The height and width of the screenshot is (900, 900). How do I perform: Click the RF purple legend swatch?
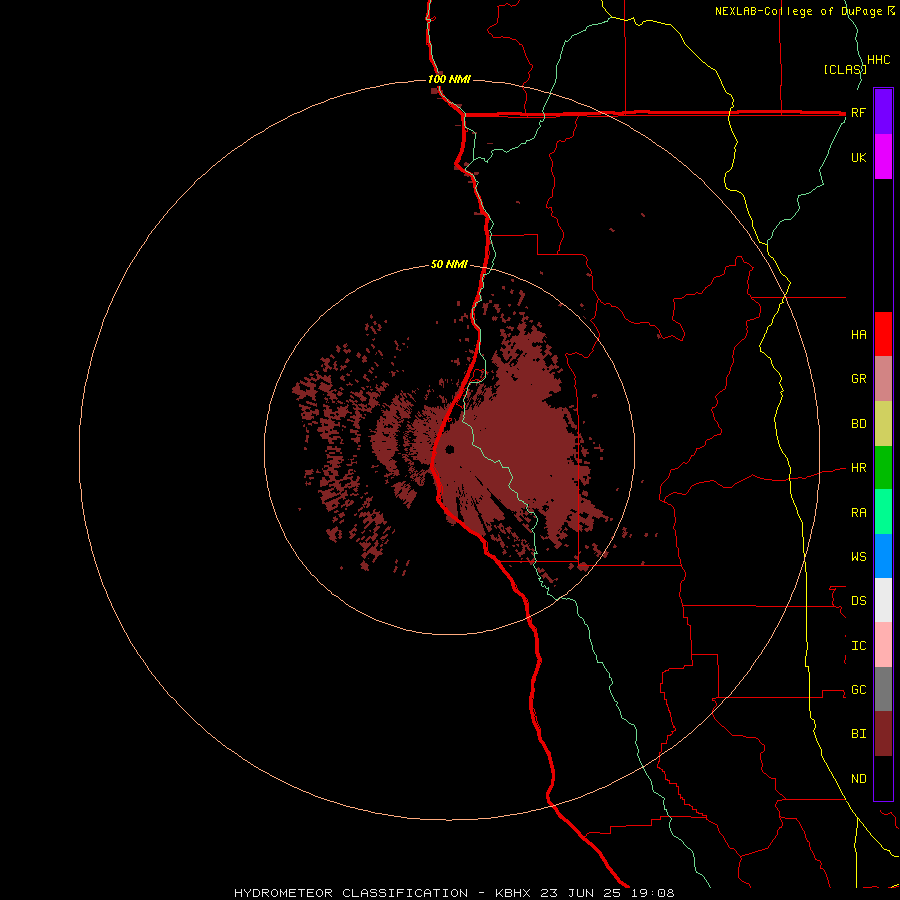coord(883,111)
